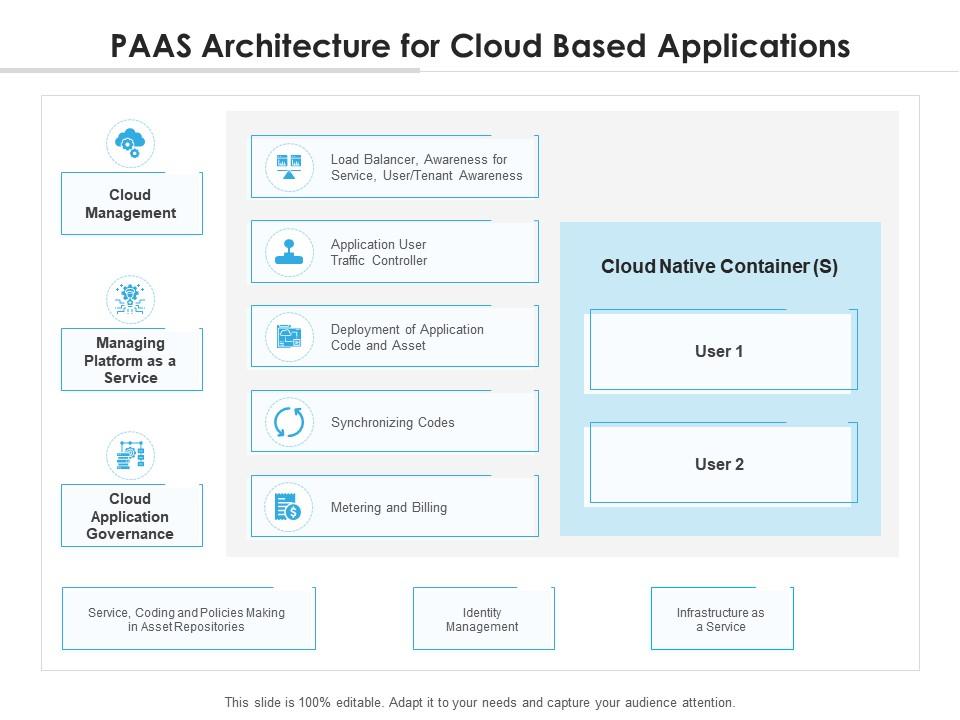The width and height of the screenshot is (960, 720).
Task: Expand the Cloud Native Container (S) panel
Action: 721,267
